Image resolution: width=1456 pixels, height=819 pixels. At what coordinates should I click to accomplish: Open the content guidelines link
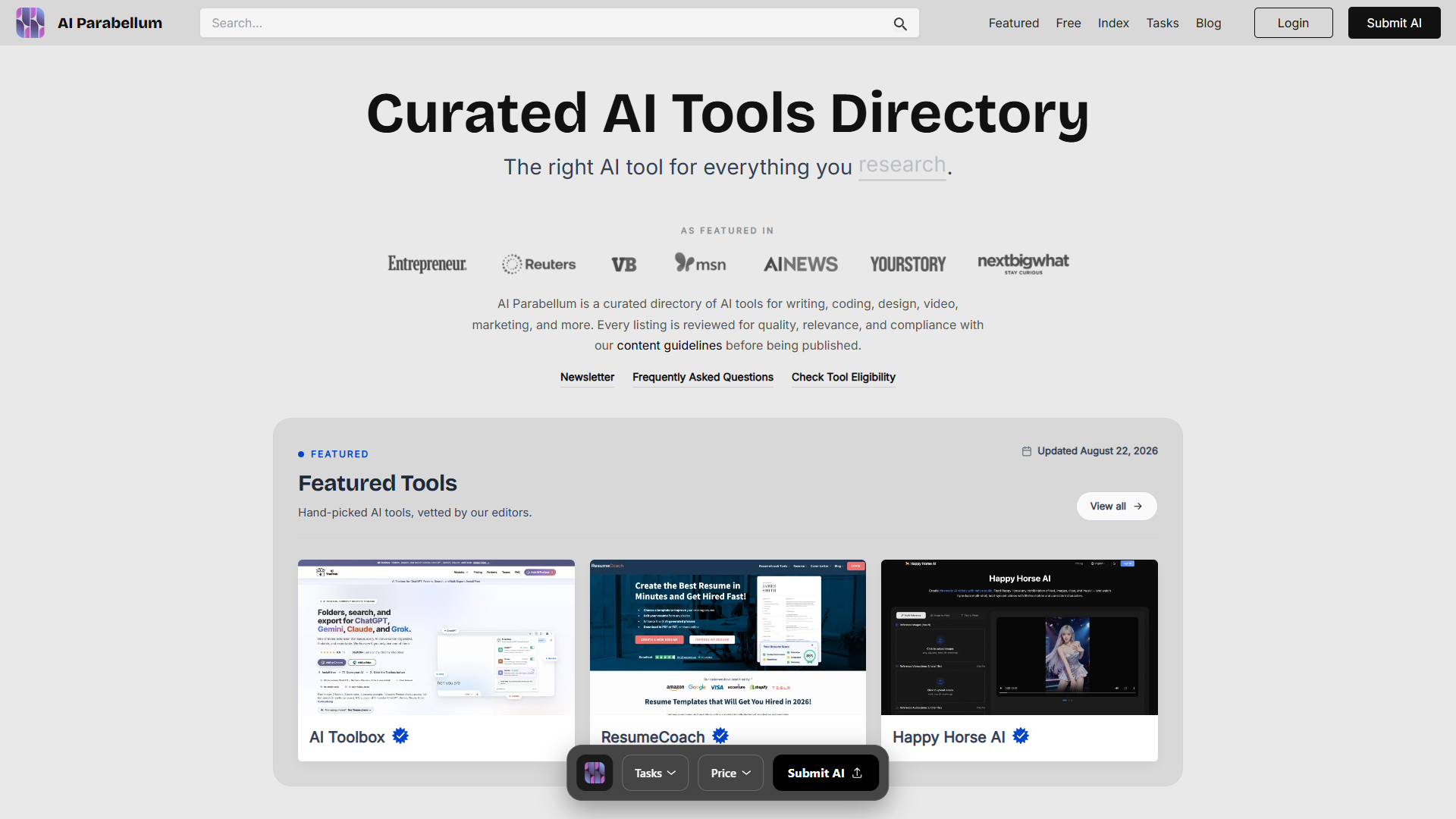pyautogui.click(x=669, y=345)
